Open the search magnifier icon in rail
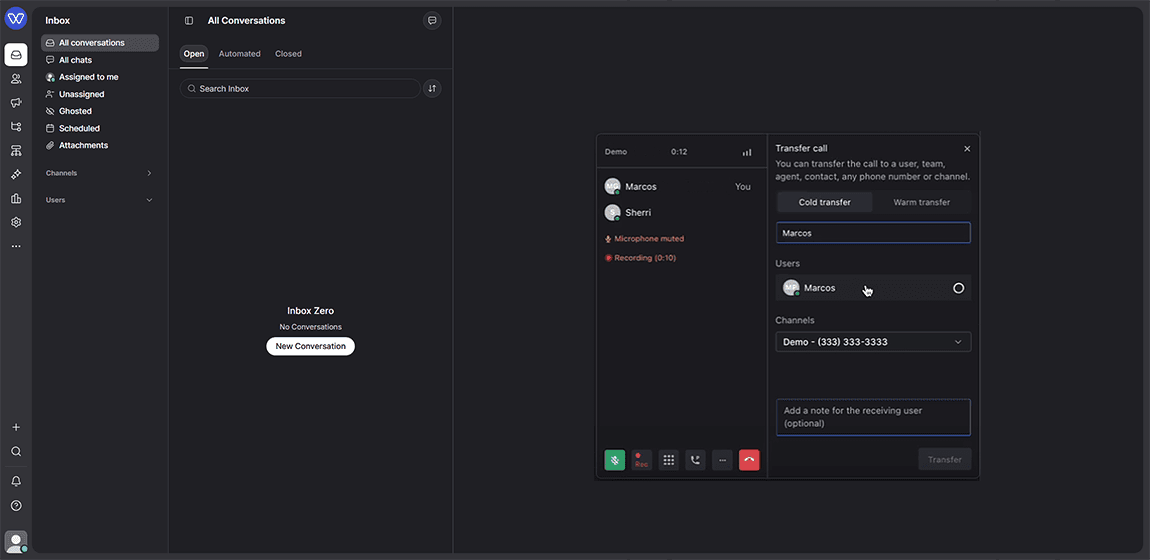Image resolution: width=1150 pixels, height=560 pixels. 15,452
